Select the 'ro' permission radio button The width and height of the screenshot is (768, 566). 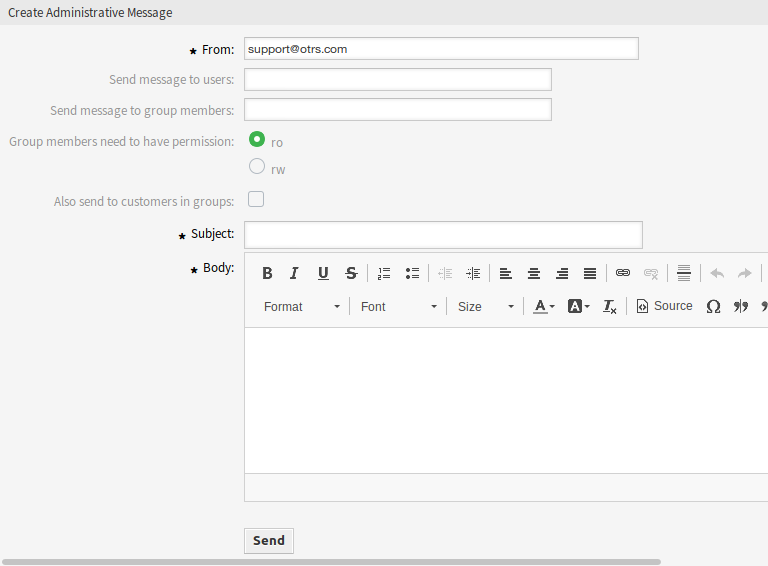[257, 140]
